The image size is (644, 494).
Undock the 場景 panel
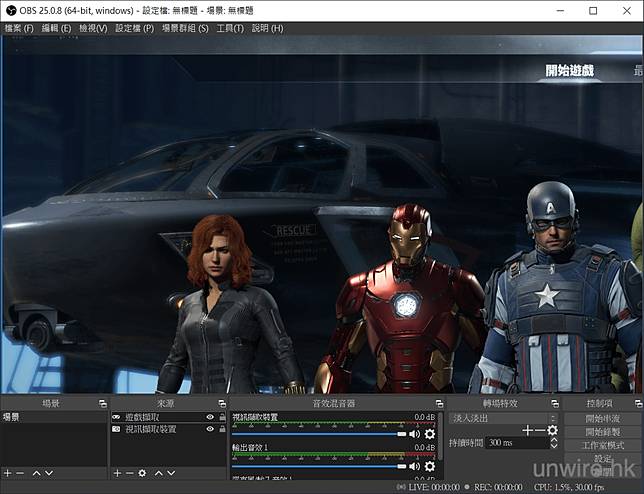[x=103, y=404]
